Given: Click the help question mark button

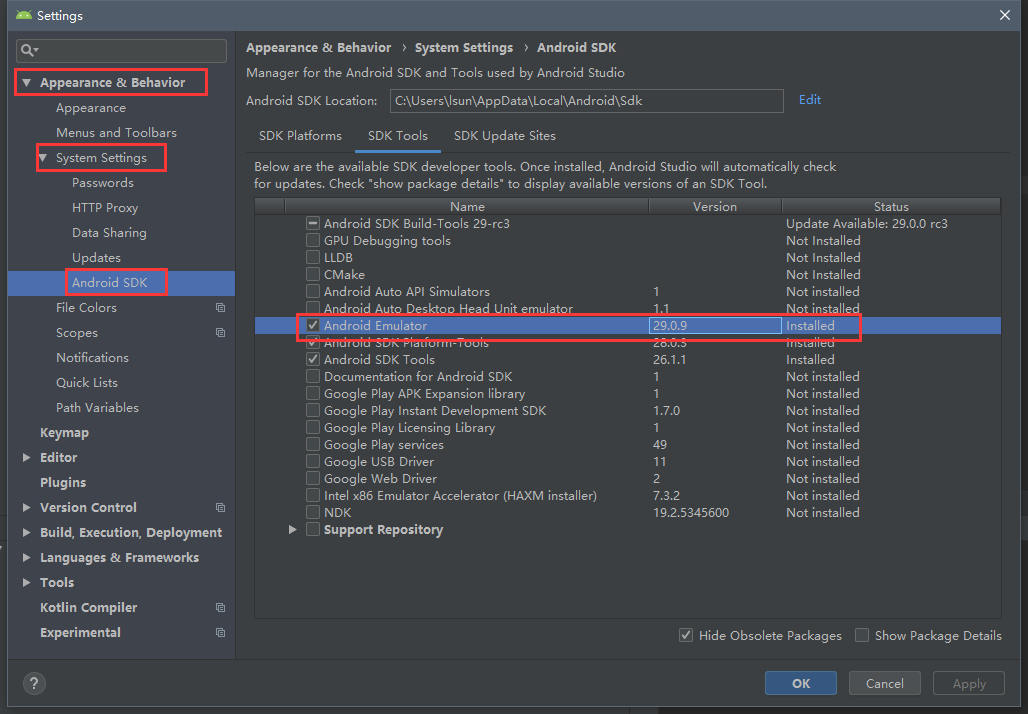Looking at the screenshot, I should 34,684.
